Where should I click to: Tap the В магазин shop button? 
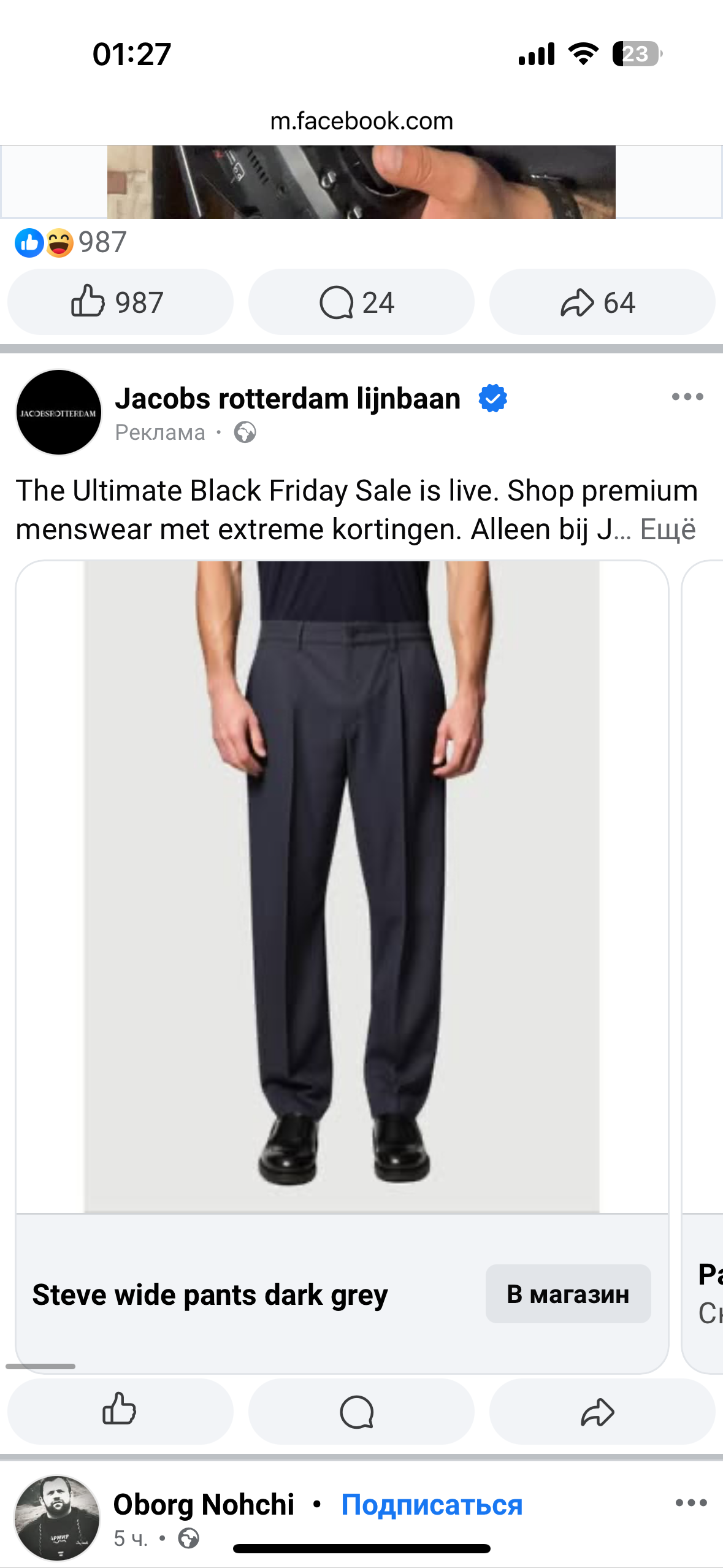[568, 1294]
